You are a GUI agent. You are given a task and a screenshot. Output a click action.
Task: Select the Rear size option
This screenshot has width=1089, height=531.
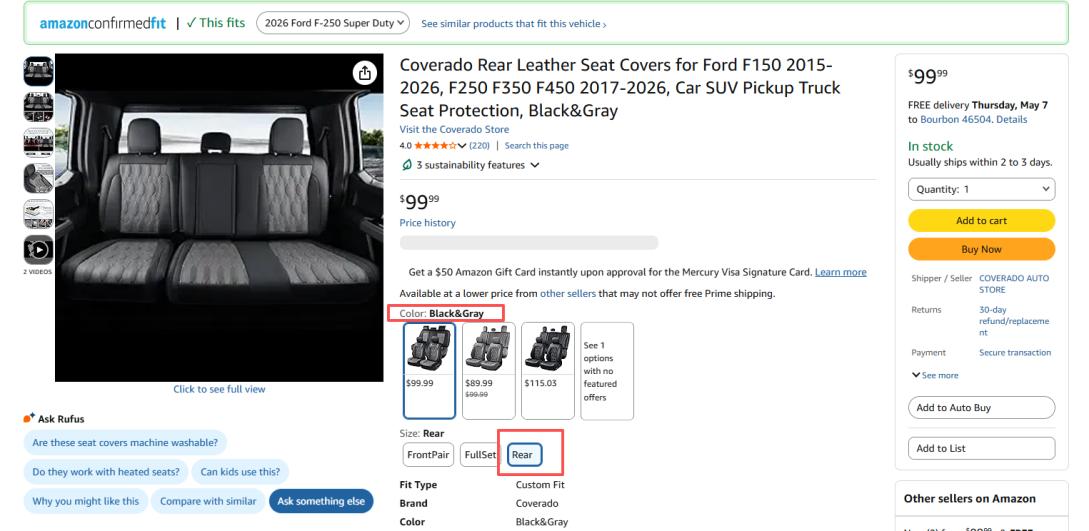coord(524,455)
